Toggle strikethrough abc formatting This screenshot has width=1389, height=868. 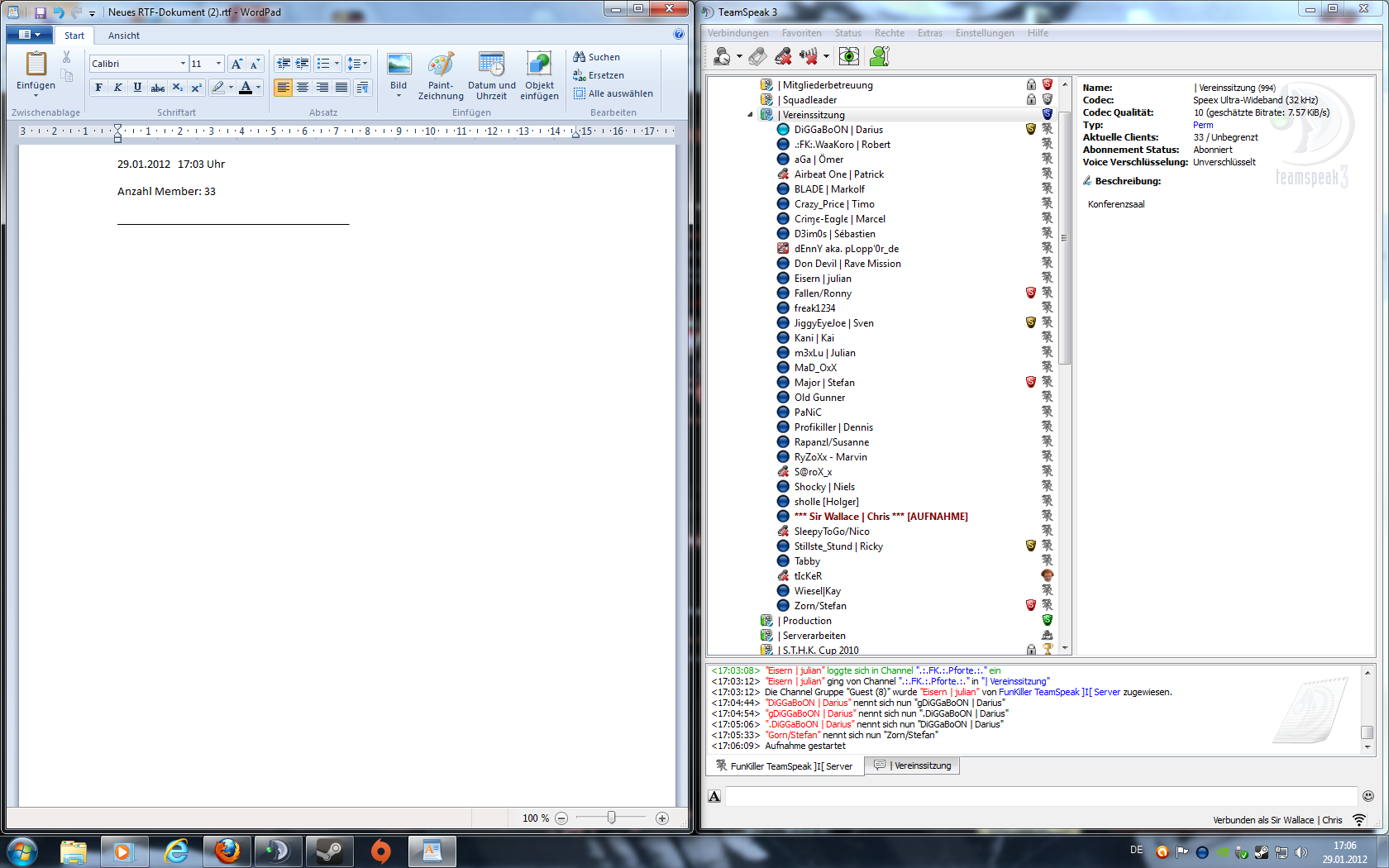[157, 88]
